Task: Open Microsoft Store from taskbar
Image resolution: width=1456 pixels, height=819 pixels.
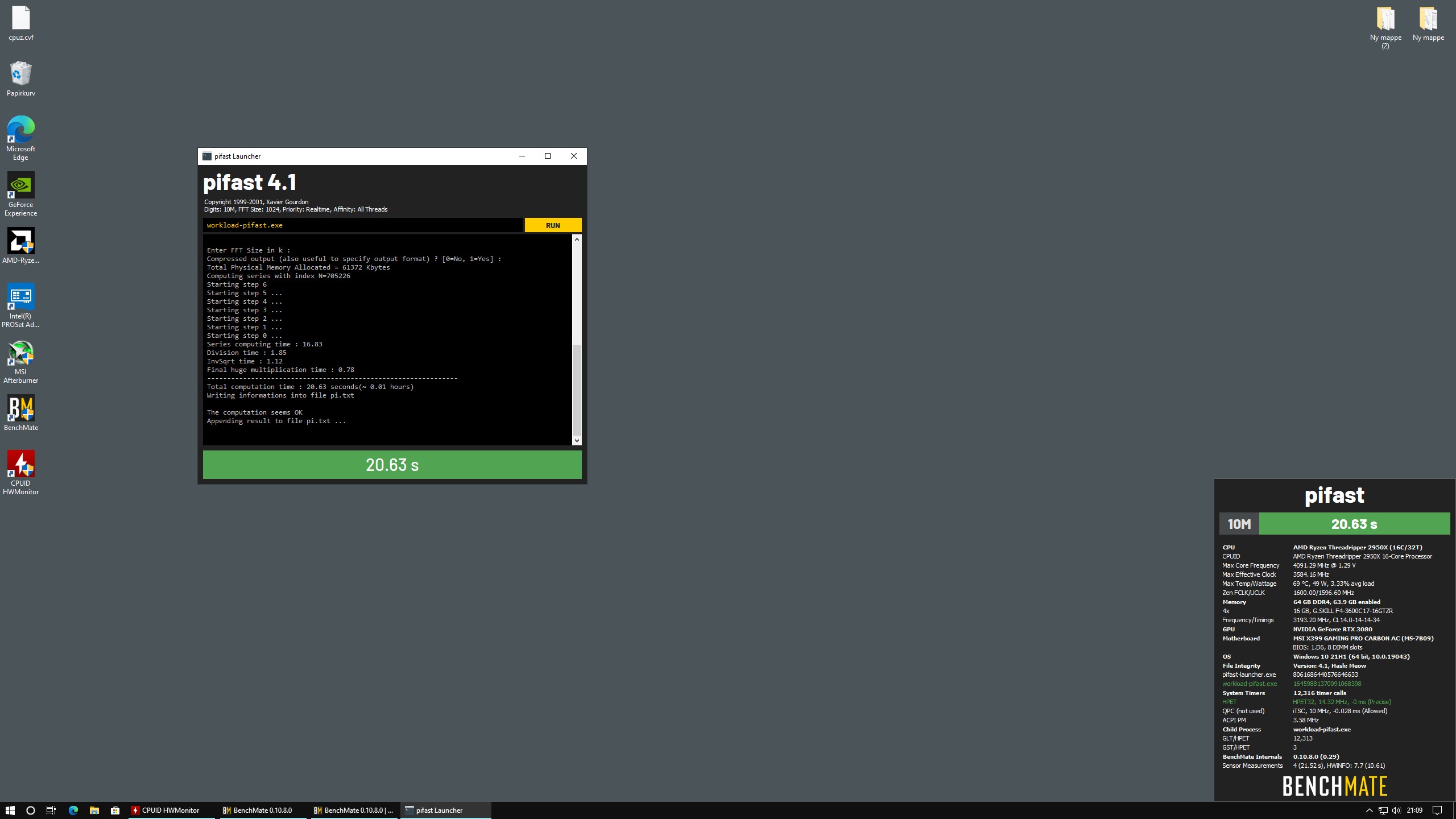Action: 115,810
